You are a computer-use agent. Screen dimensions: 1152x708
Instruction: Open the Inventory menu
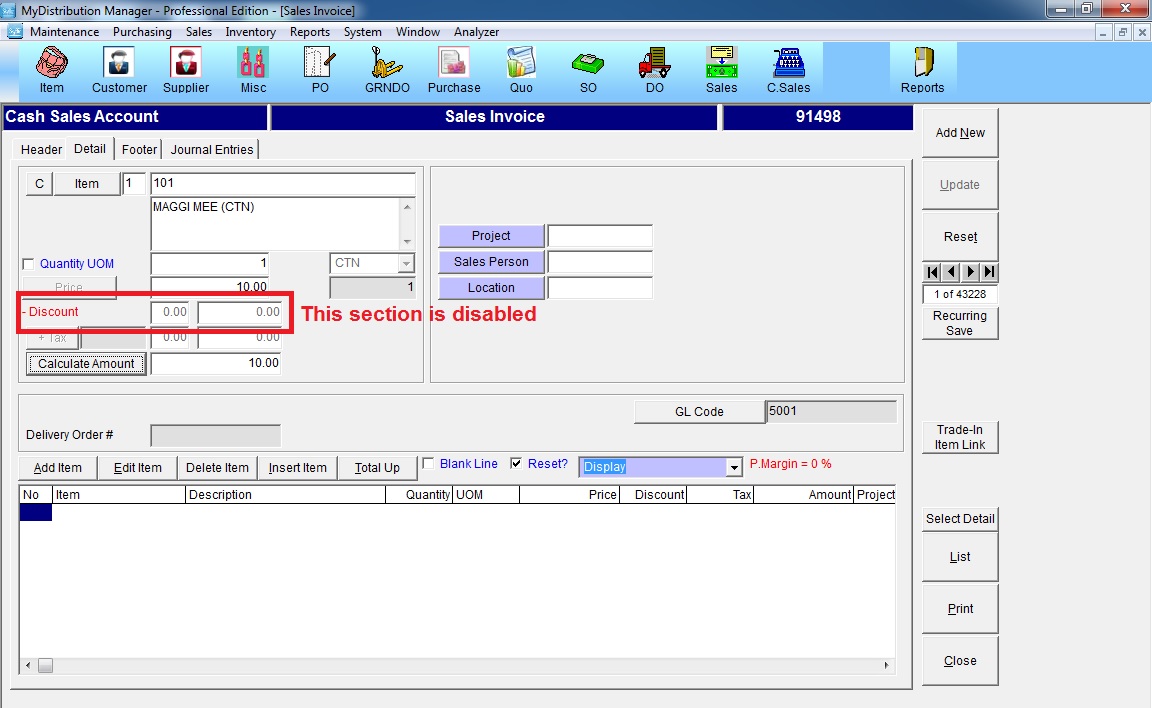[x=250, y=32]
